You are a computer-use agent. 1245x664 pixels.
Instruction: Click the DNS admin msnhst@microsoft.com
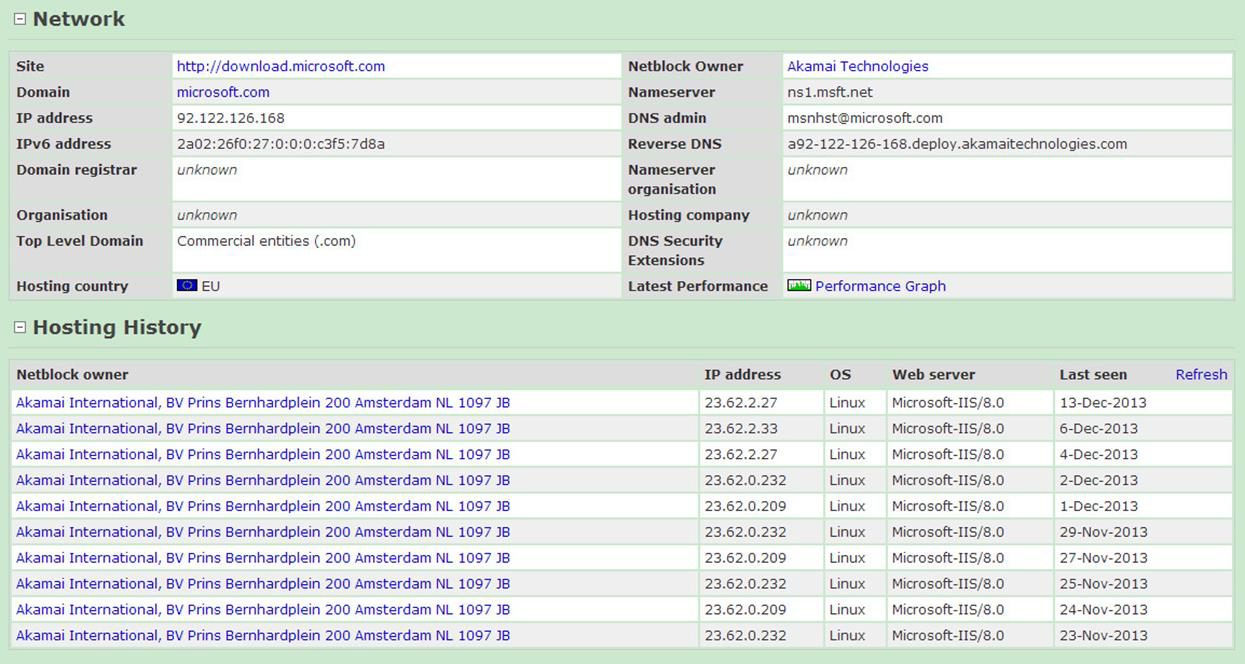tap(865, 118)
